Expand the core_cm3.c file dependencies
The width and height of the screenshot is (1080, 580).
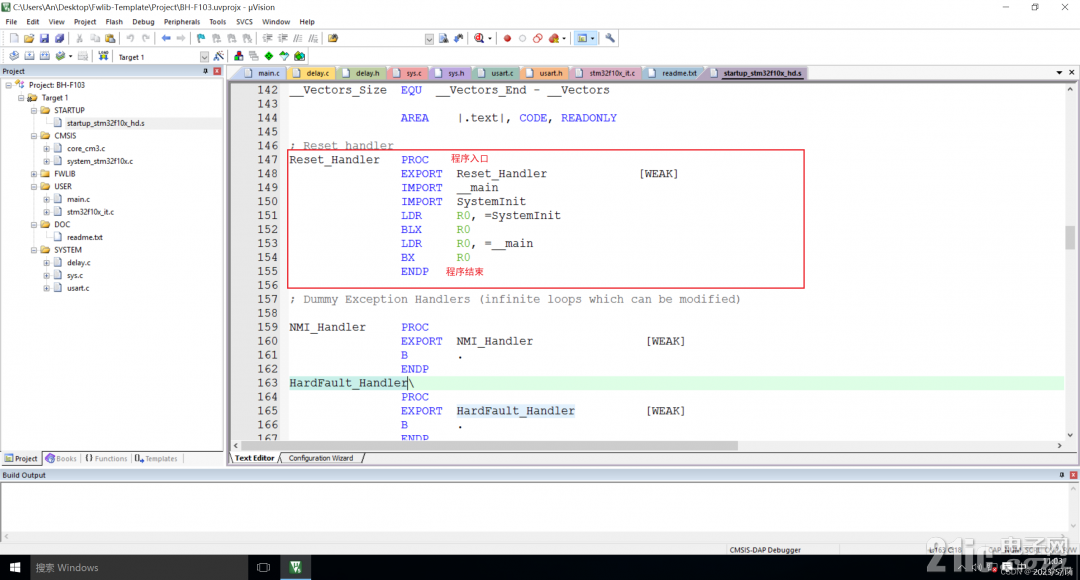(x=46, y=149)
